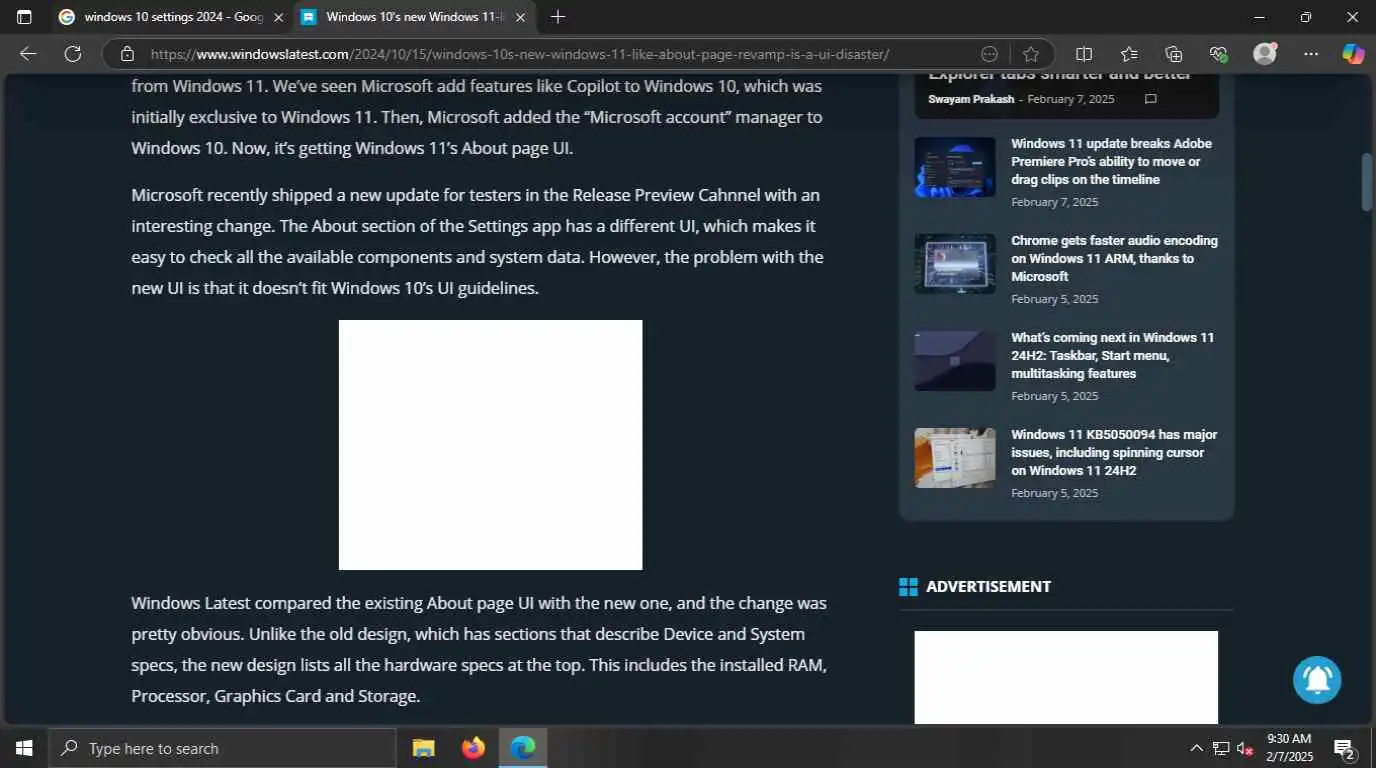Viewport: 1376px width, 768px height.
Task: Click the date February 5, 2025 under Chrome article
Action: (1054, 299)
